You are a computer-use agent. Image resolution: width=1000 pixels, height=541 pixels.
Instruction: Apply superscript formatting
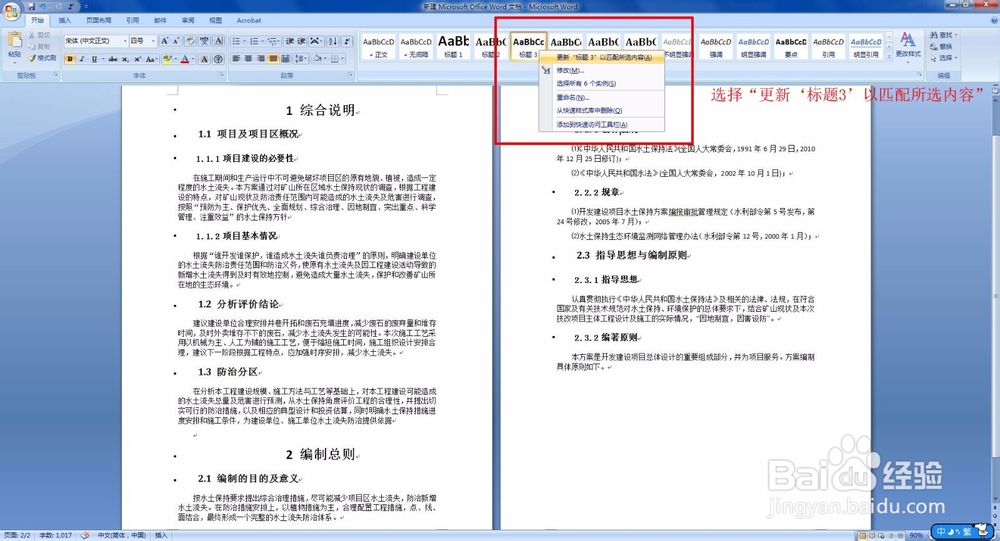click(137, 59)
